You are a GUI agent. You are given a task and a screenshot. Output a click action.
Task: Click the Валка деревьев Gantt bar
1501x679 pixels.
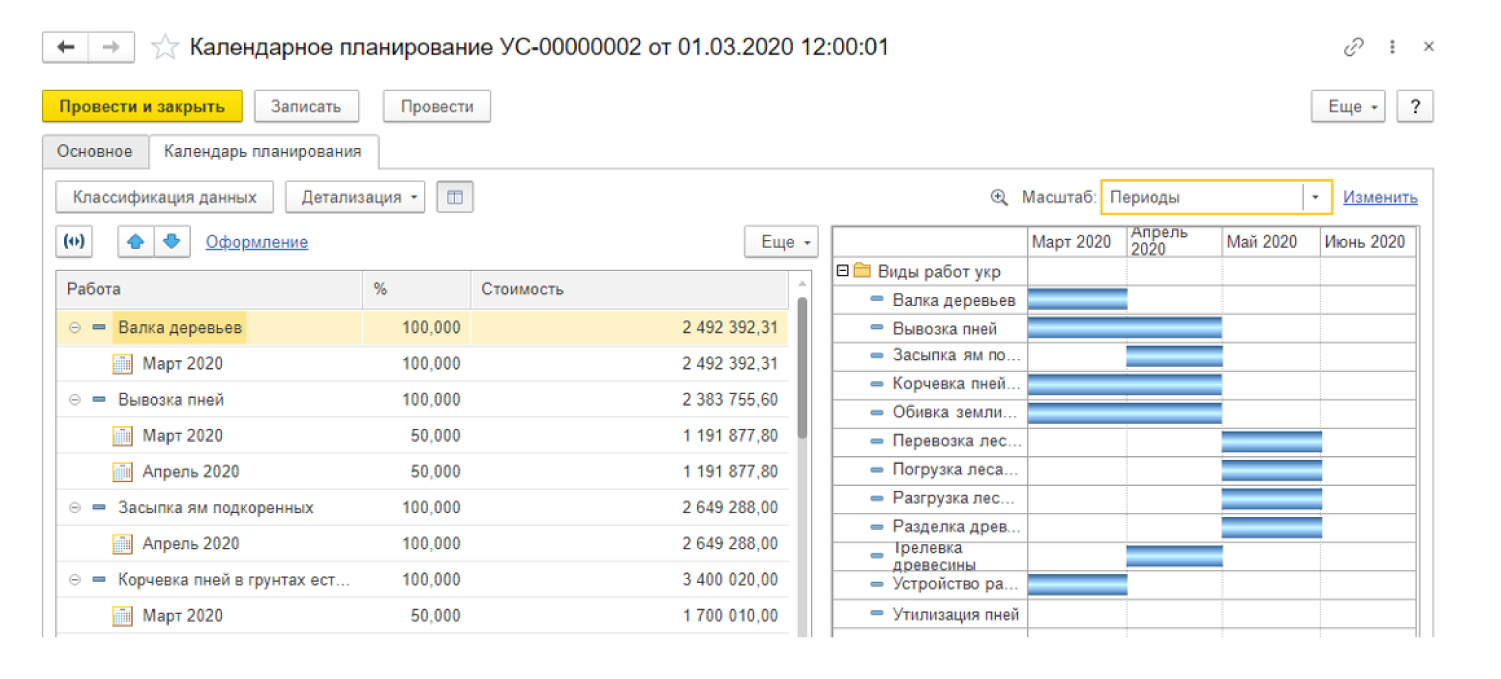point(1077,300)
